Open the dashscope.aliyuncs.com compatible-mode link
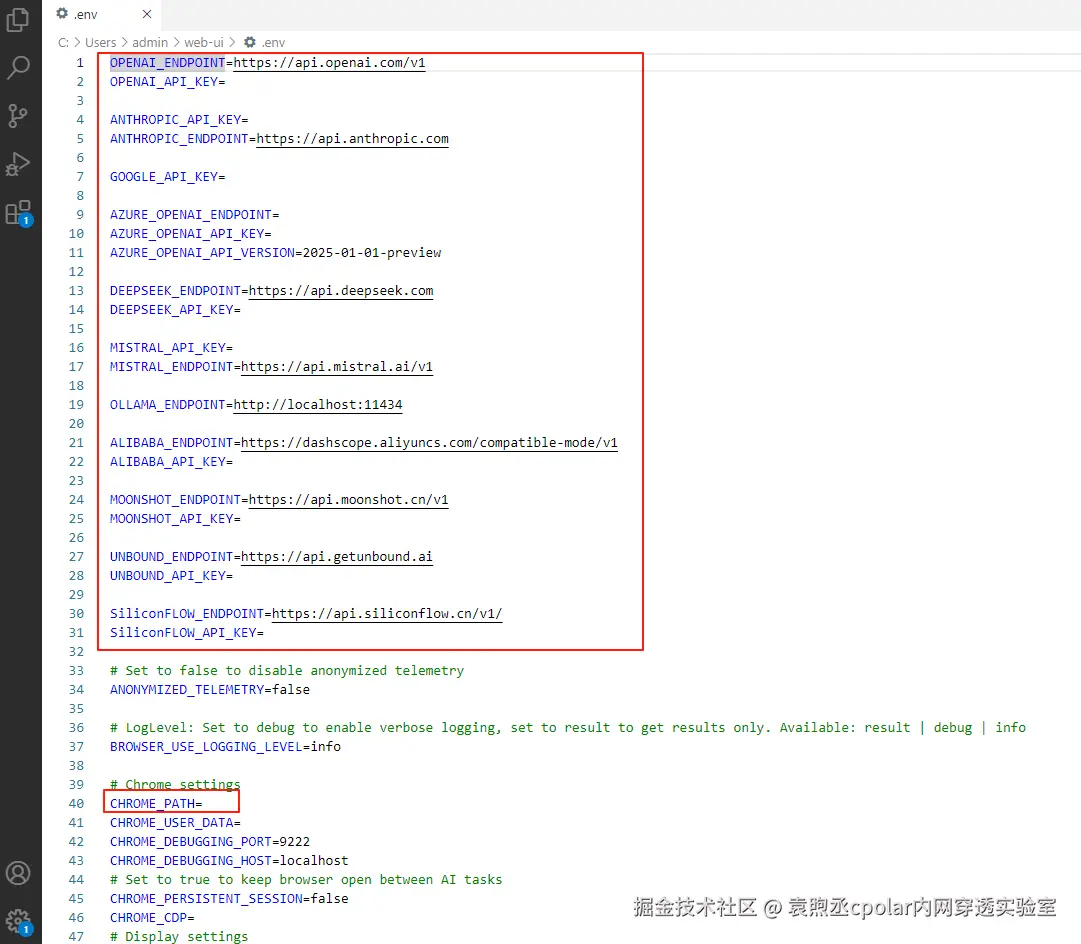The image size is (1081, 944). click(430, 442)
